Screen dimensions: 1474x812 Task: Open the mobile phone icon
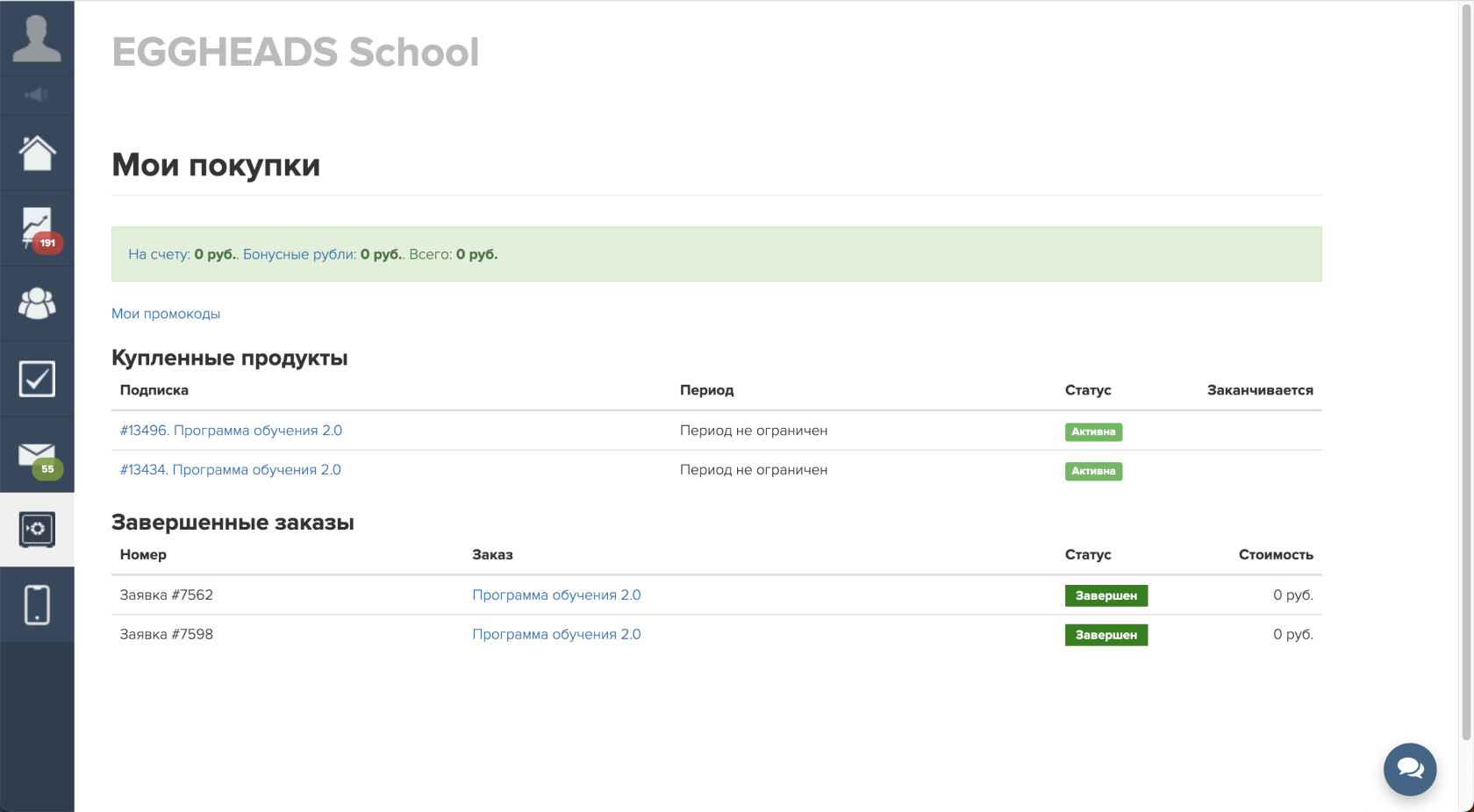click(x=37, y=605)
